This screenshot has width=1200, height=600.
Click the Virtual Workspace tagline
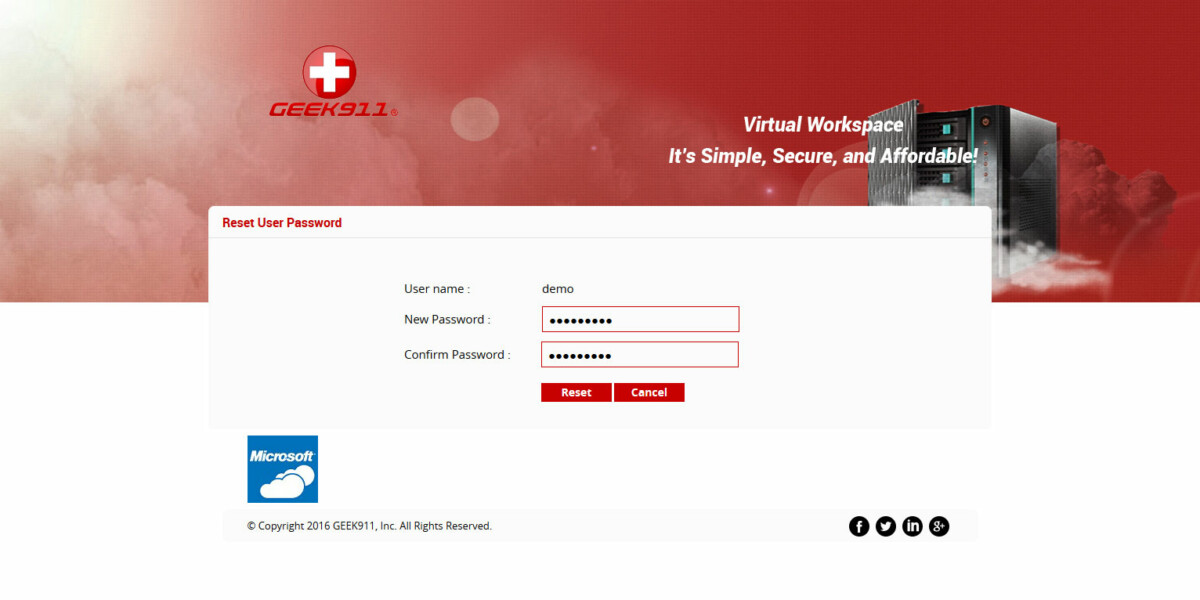[x=823, y=125]
